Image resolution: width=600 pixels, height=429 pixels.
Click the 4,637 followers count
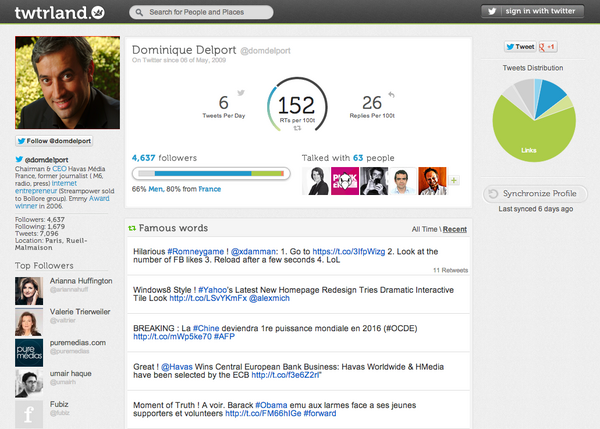pyautogui.click(x=143, y=158)
